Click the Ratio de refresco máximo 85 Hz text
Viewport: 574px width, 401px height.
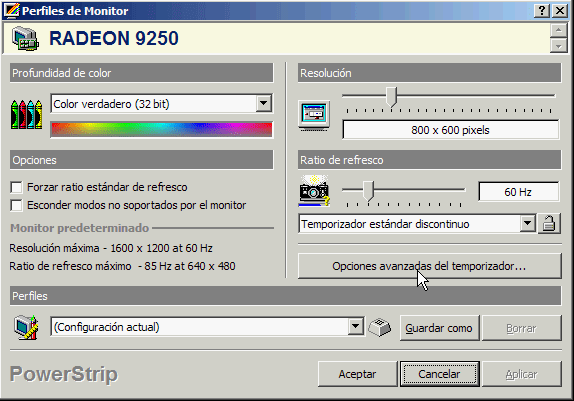(122, 266)
